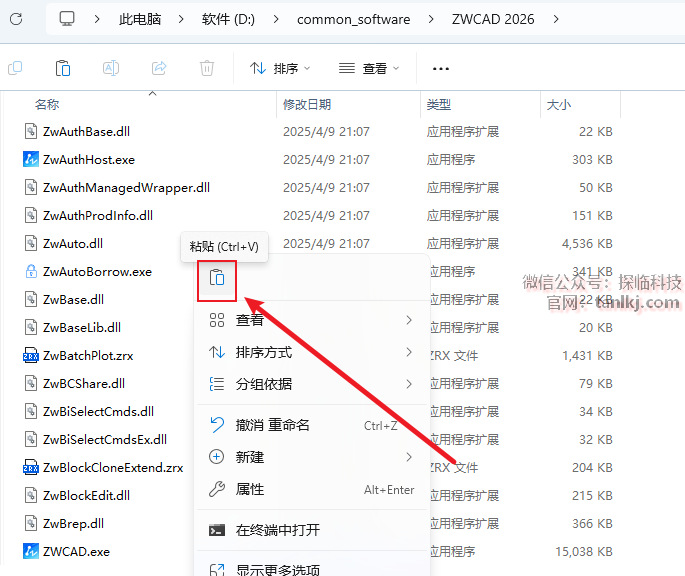Open the 排序 sort dropdown
This screenshot has width=685, height=576.
pyautogui.click(x=280, y=69)
